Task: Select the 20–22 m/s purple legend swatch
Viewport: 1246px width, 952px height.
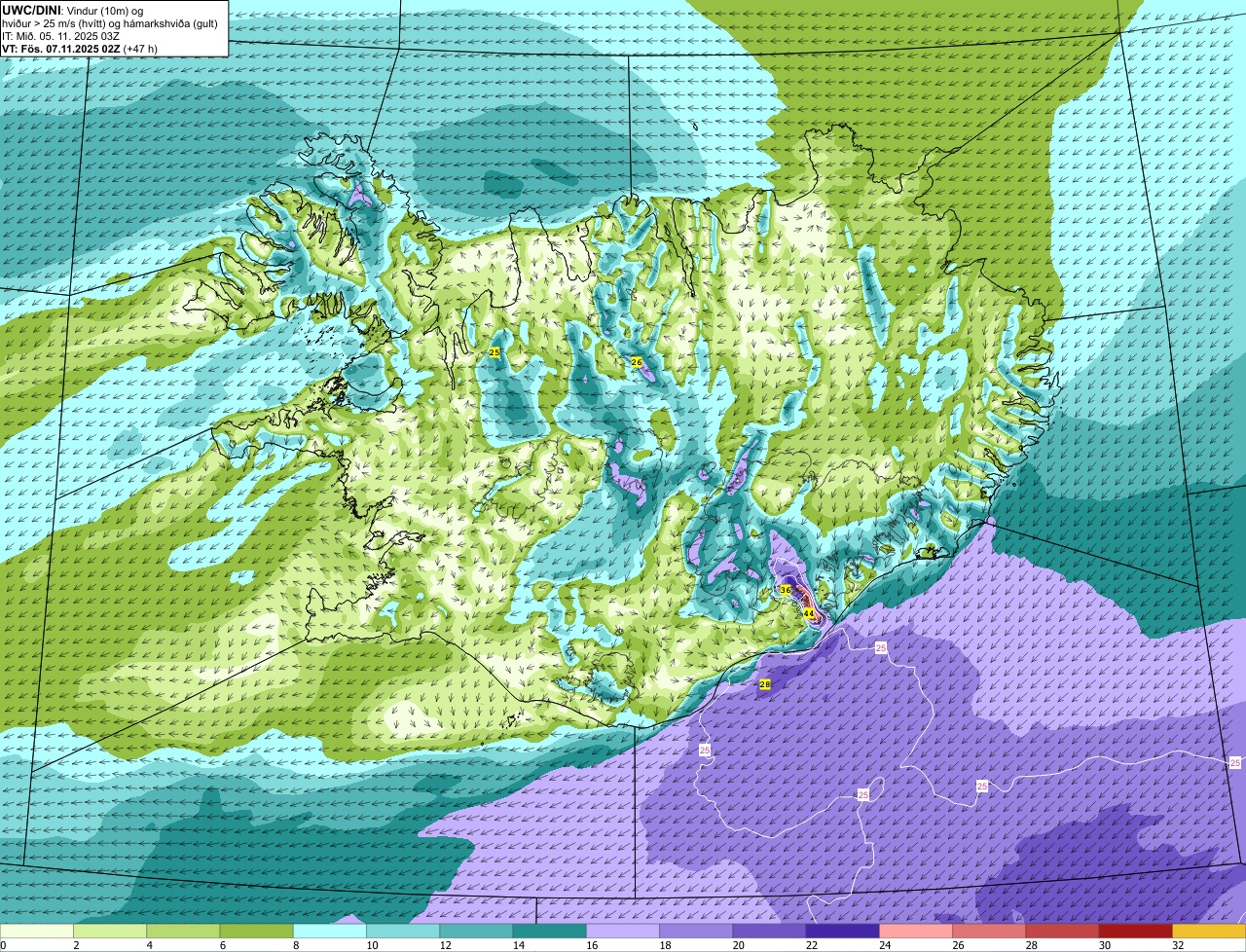Action: pos(769,931)
